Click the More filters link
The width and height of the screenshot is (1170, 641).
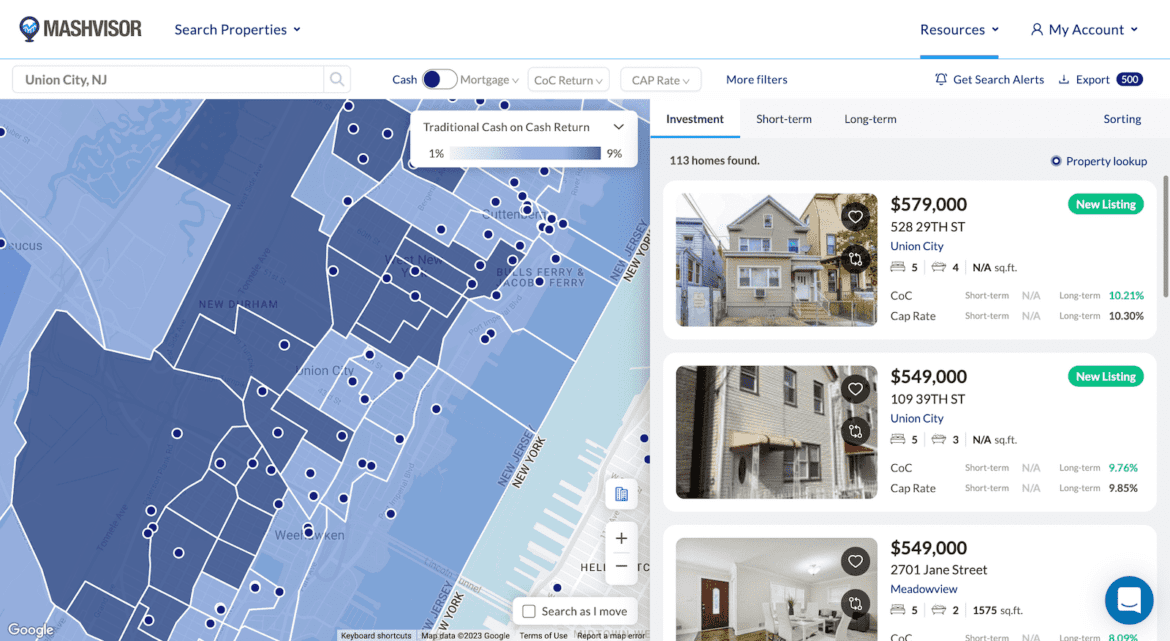tap(756, 79)
